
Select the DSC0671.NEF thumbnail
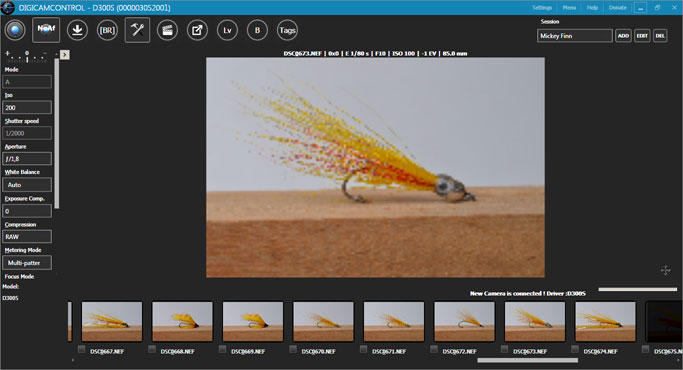(x=394, y=322)
